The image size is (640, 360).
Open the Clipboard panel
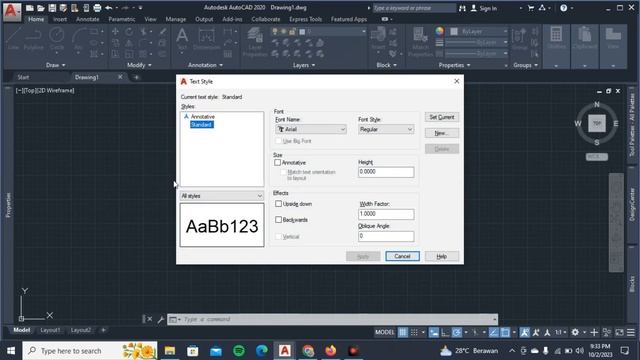point(584,39)
